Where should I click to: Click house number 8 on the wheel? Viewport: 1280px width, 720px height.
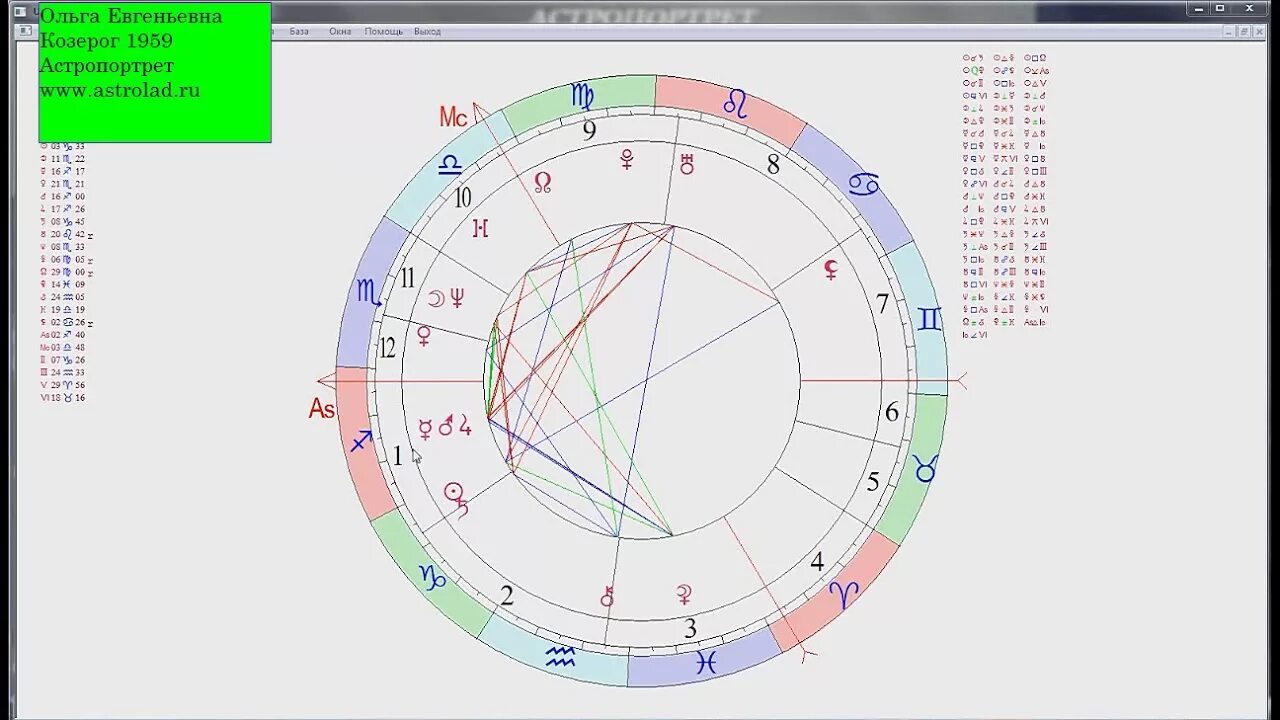pos(773,165)
